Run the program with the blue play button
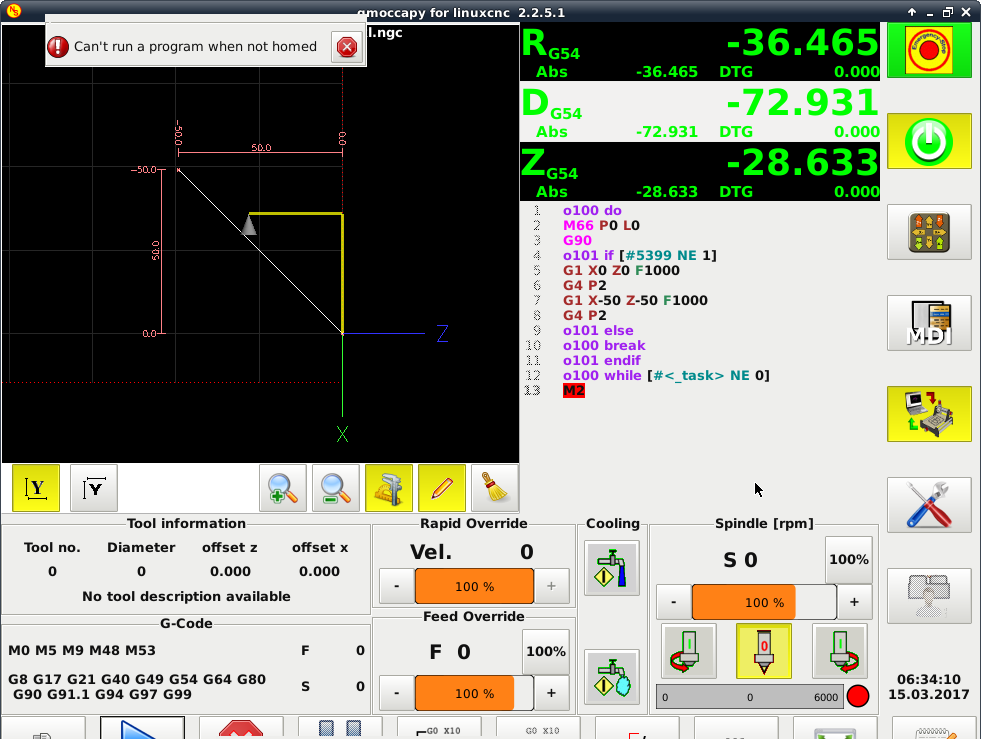The image size is (981, 739). pos(143,728)
